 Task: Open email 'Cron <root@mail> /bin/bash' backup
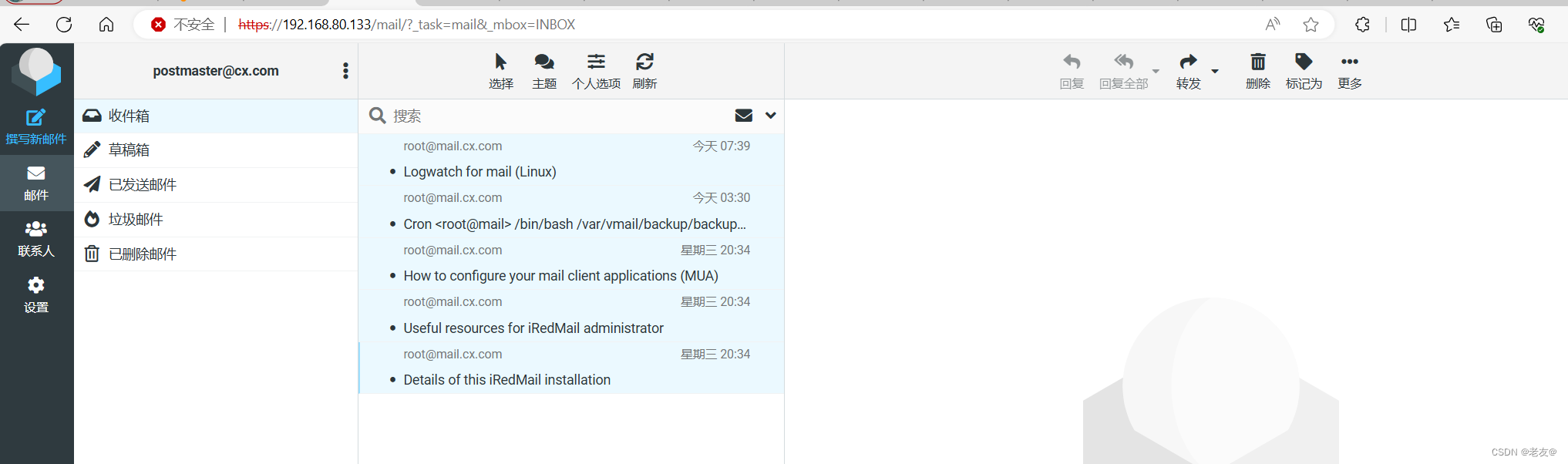click(571, 211)
